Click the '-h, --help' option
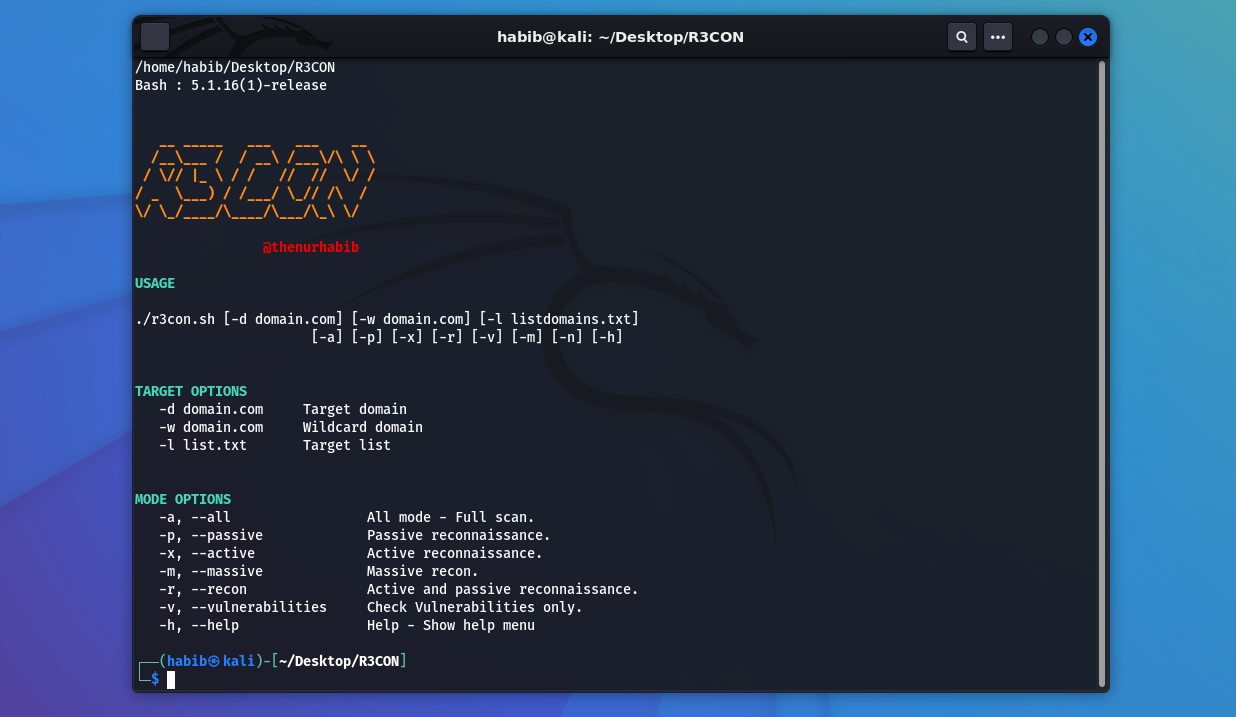 pos(199,625)
